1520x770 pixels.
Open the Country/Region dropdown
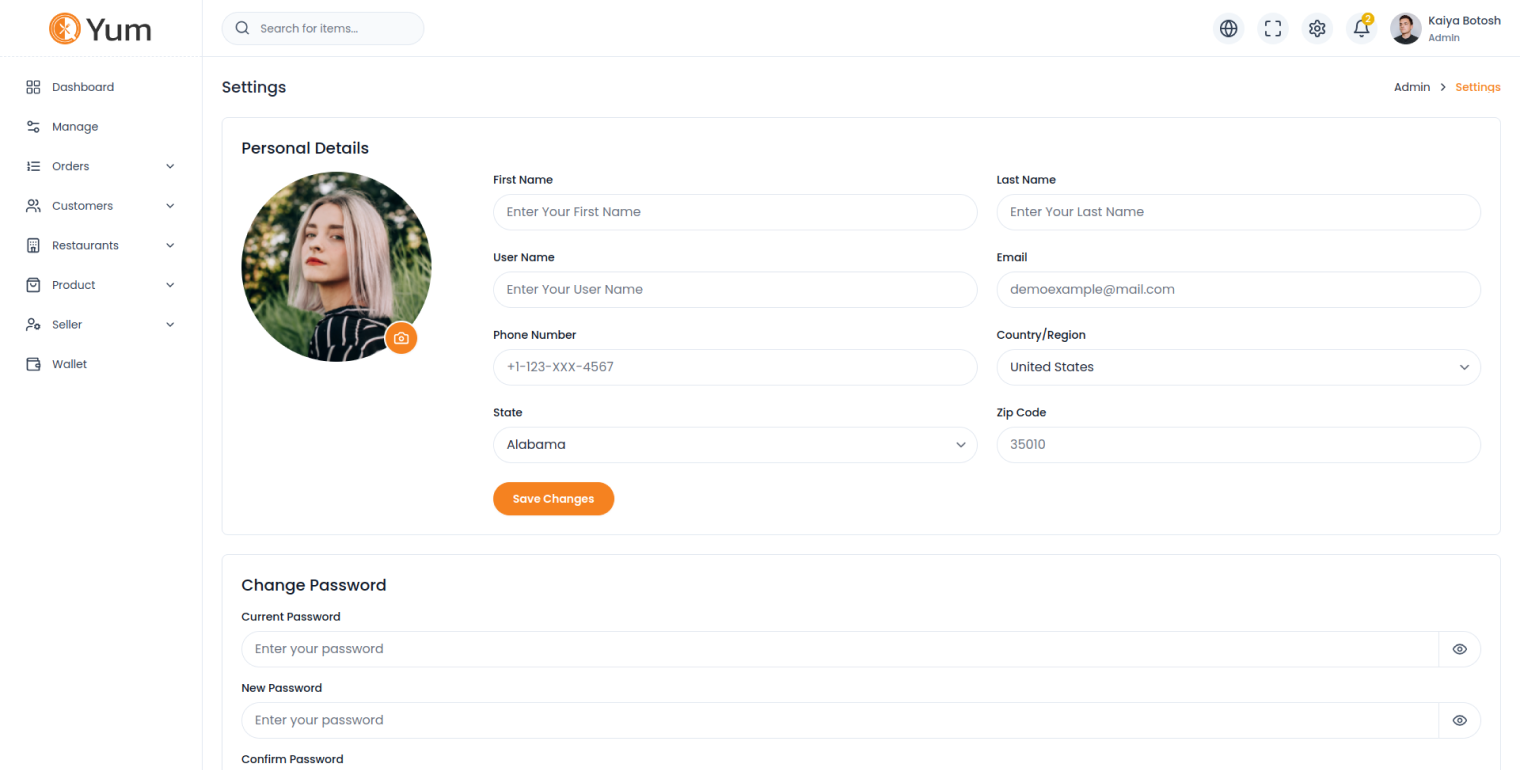1238,367
